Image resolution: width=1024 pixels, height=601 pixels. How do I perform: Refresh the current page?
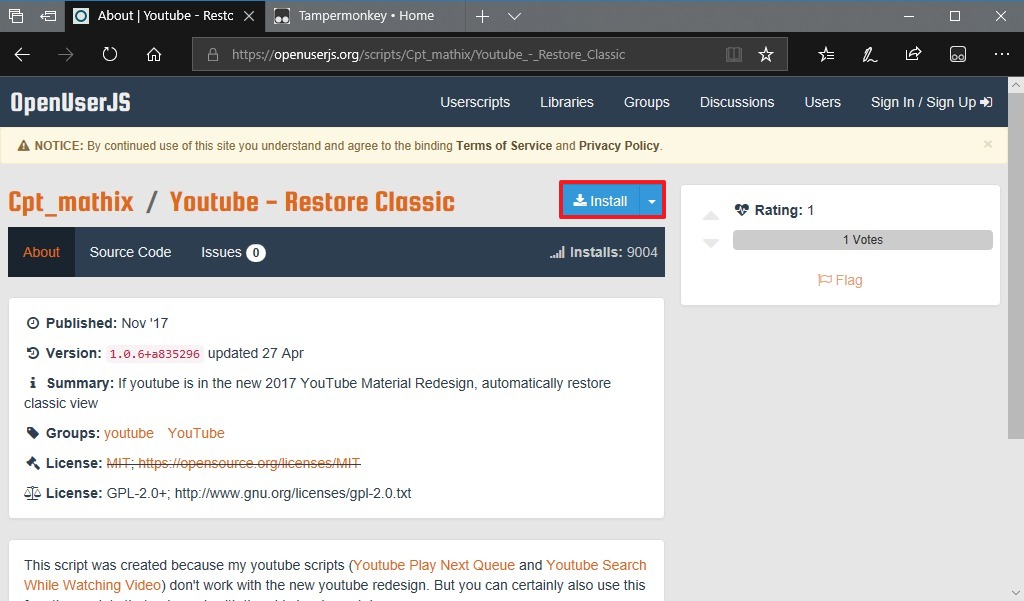pyautogui.click(x=110, y=55)
